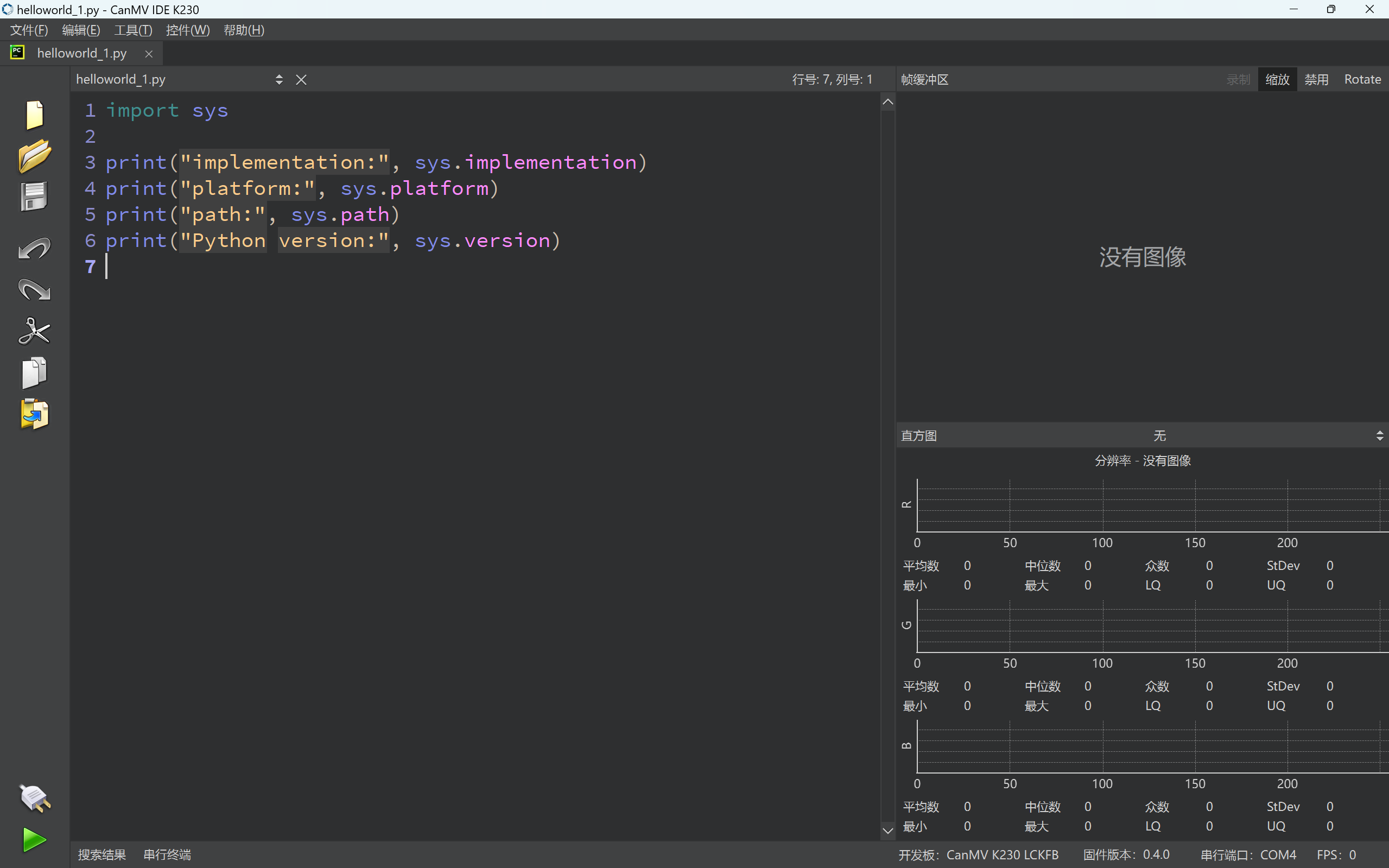1389x868 pixels.
Task: Click the Paste clipboard icon
Action: pos(34,414)
